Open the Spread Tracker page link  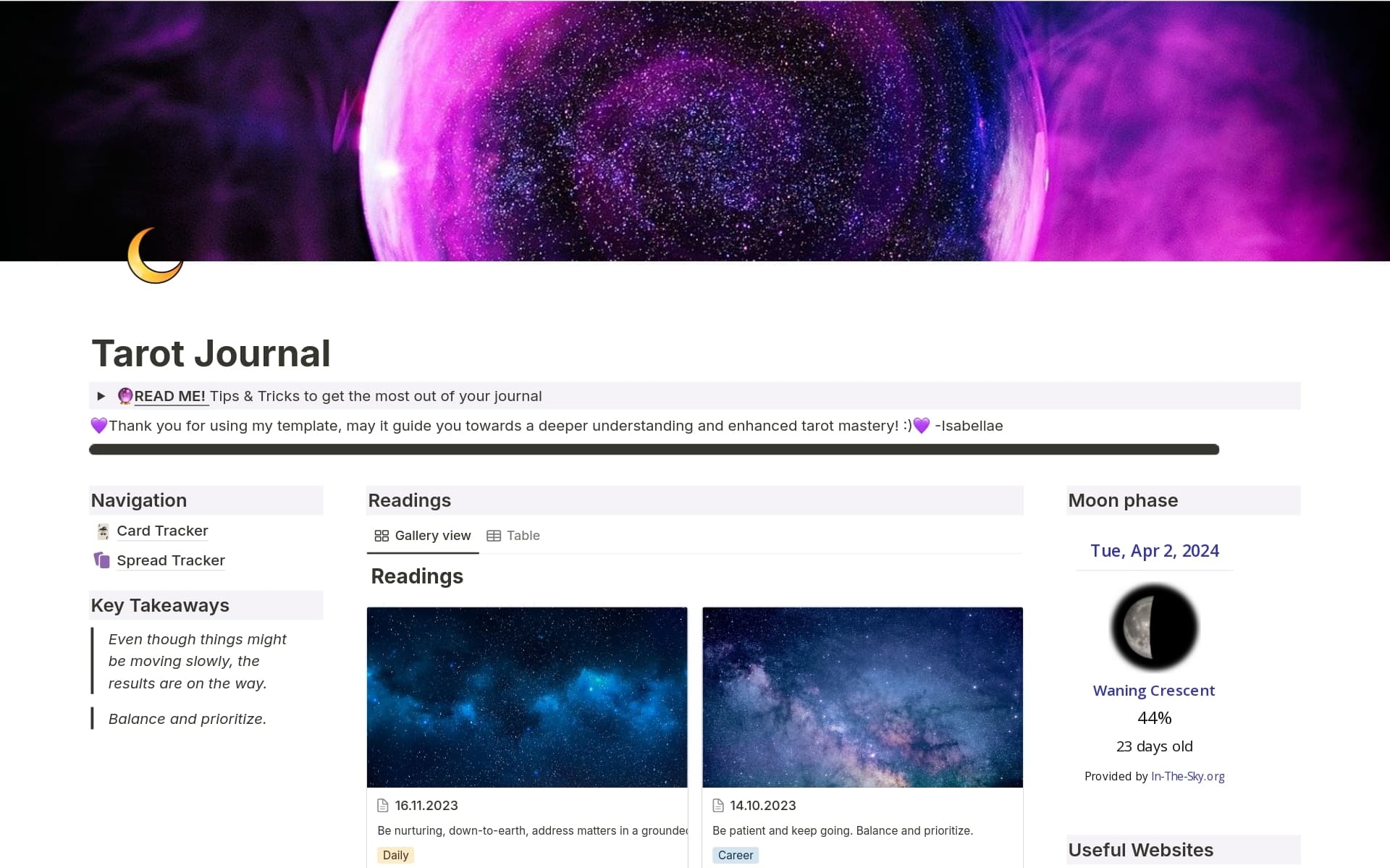(171, 560)
